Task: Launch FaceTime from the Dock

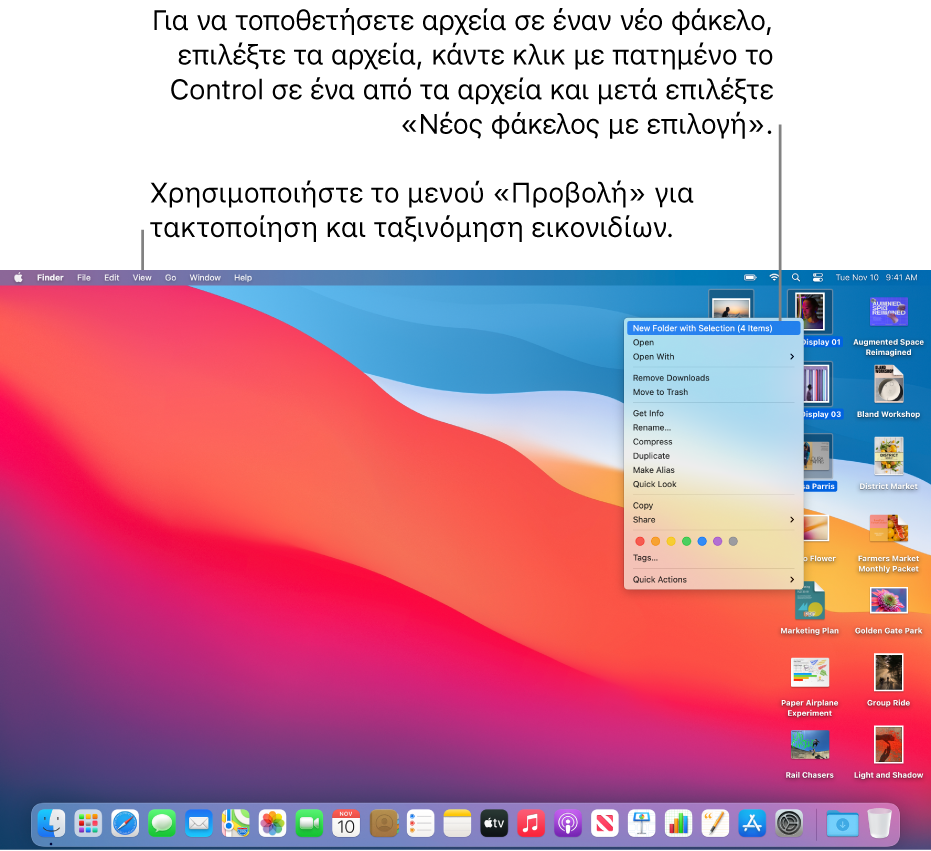Action: click(309, 824)
